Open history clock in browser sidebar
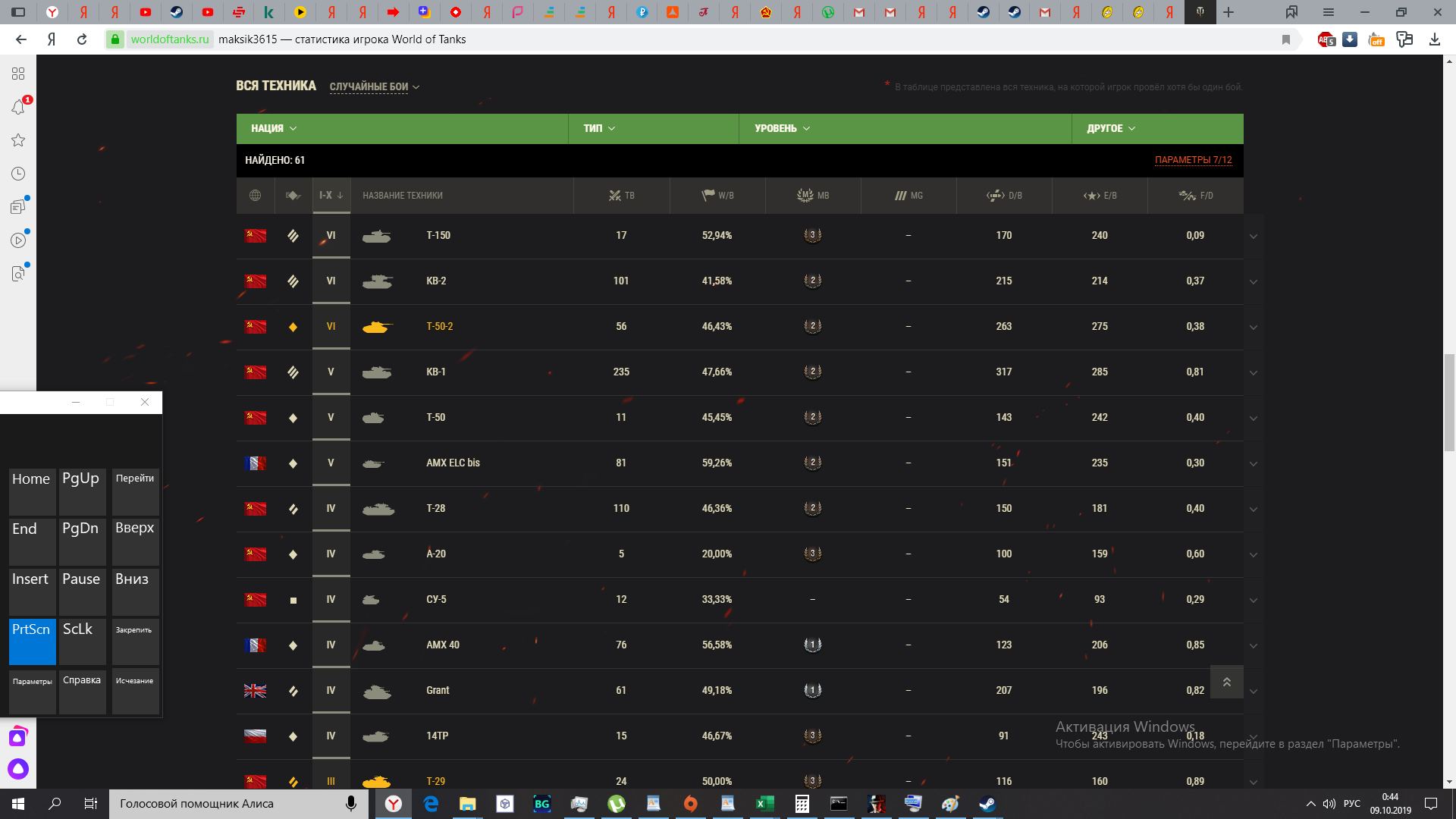Image resolution: width=1456 pixels, height=819 pixels. pos(18,174)
